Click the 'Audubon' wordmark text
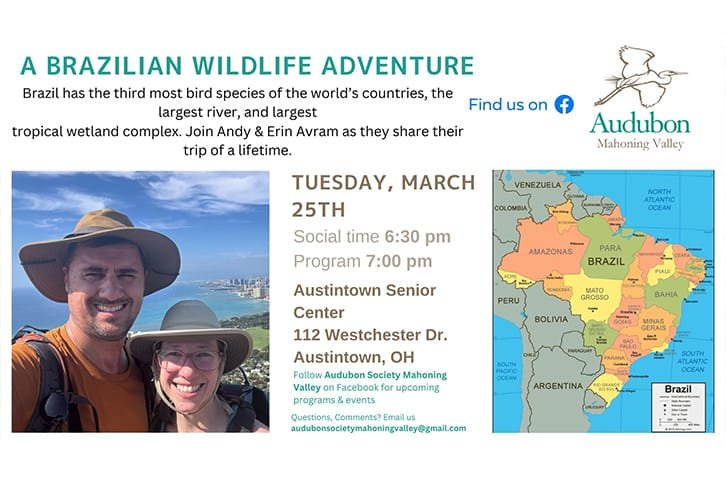This screenshot has width=726, height=484. 640,124
